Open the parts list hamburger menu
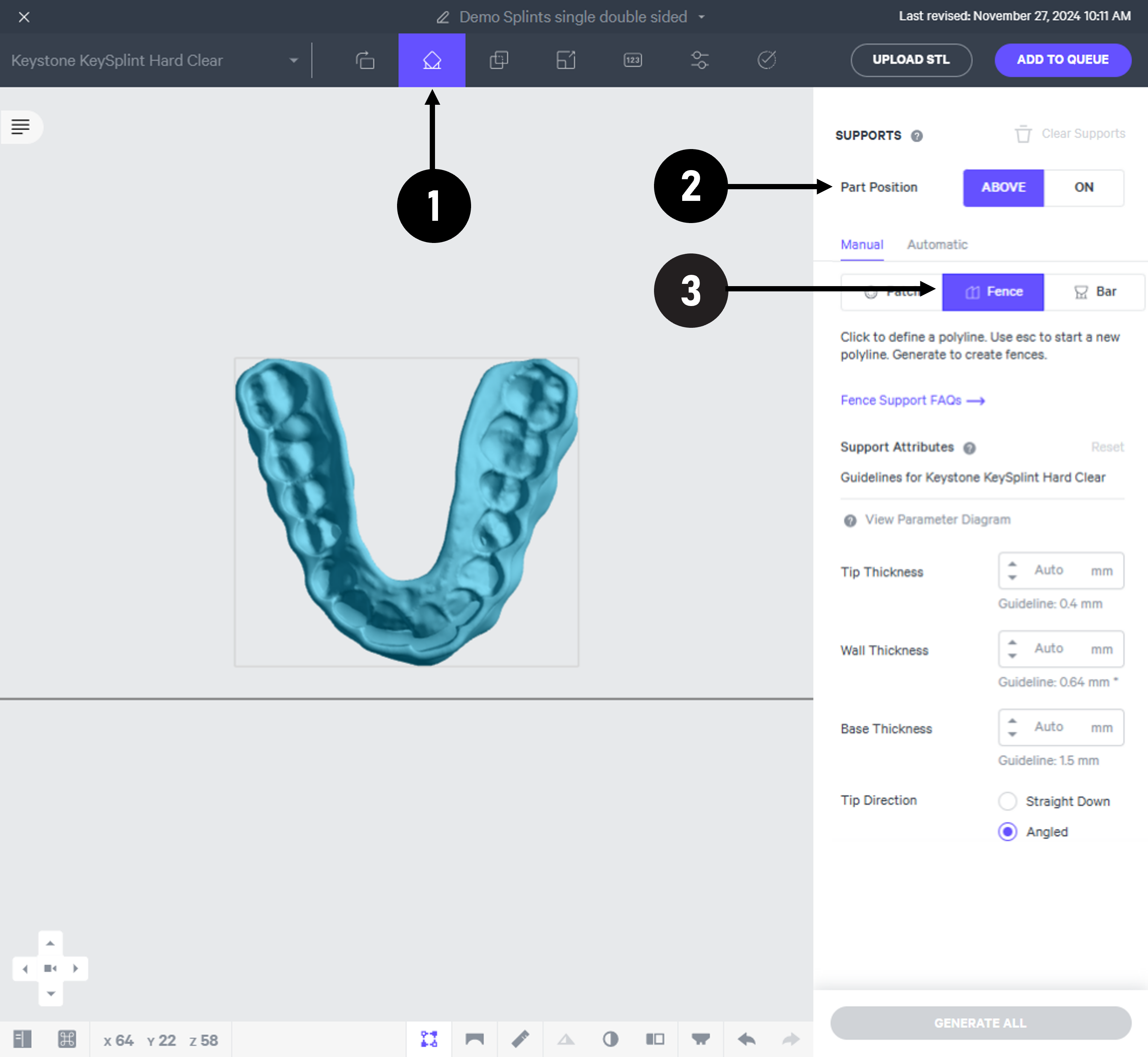This screenshot has width=1148, height=1057. (x=21, y=127)
